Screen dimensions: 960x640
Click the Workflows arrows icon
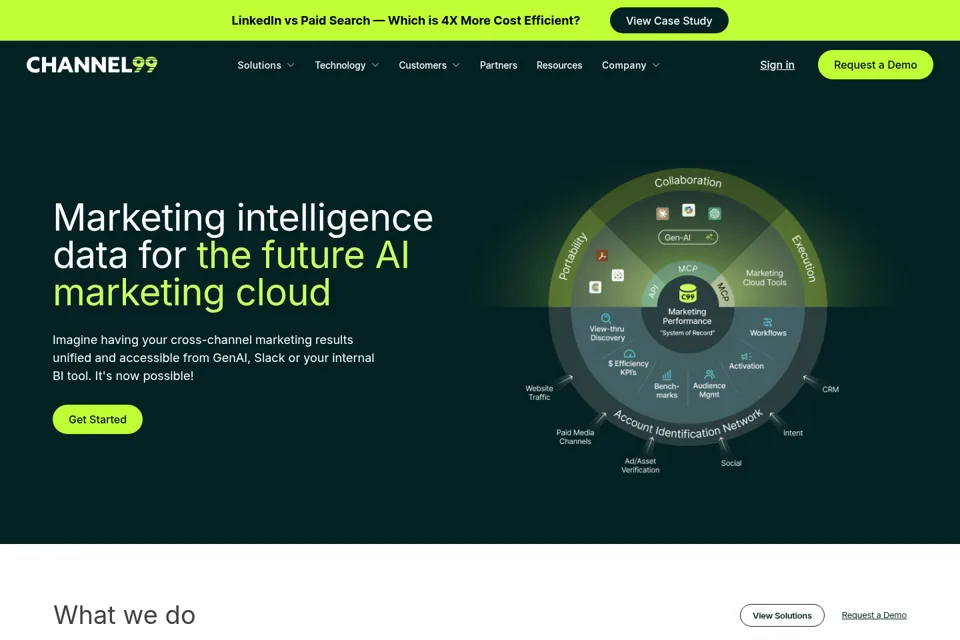[768, 322]
